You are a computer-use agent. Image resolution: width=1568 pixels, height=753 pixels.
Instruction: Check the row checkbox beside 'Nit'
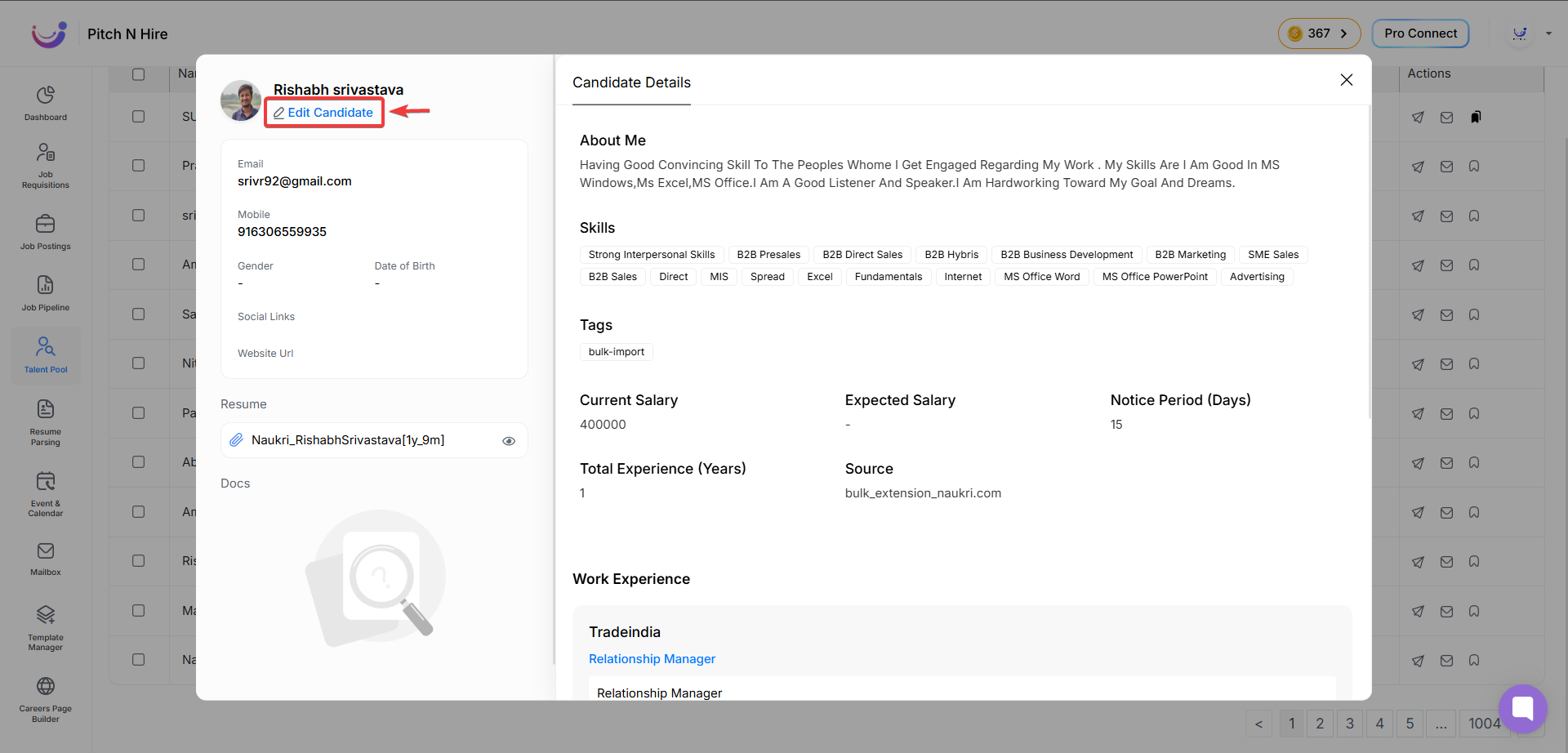pyautogui.click(x=139, y=363)
